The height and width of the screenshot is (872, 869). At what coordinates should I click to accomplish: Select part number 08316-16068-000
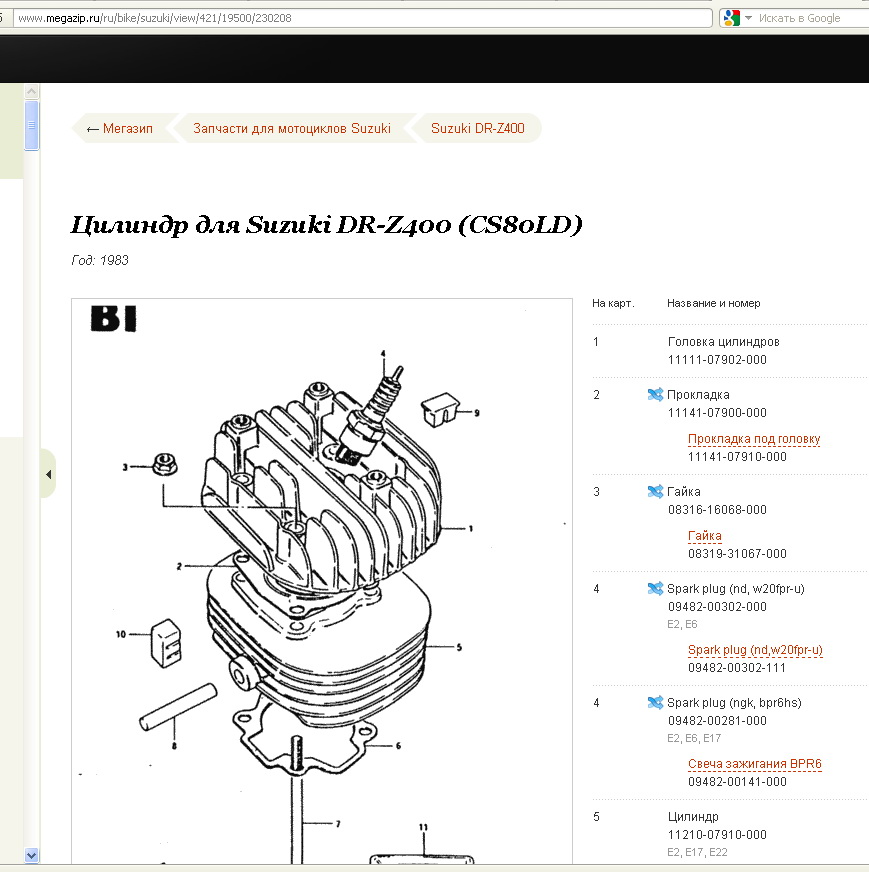coord(717,509)
